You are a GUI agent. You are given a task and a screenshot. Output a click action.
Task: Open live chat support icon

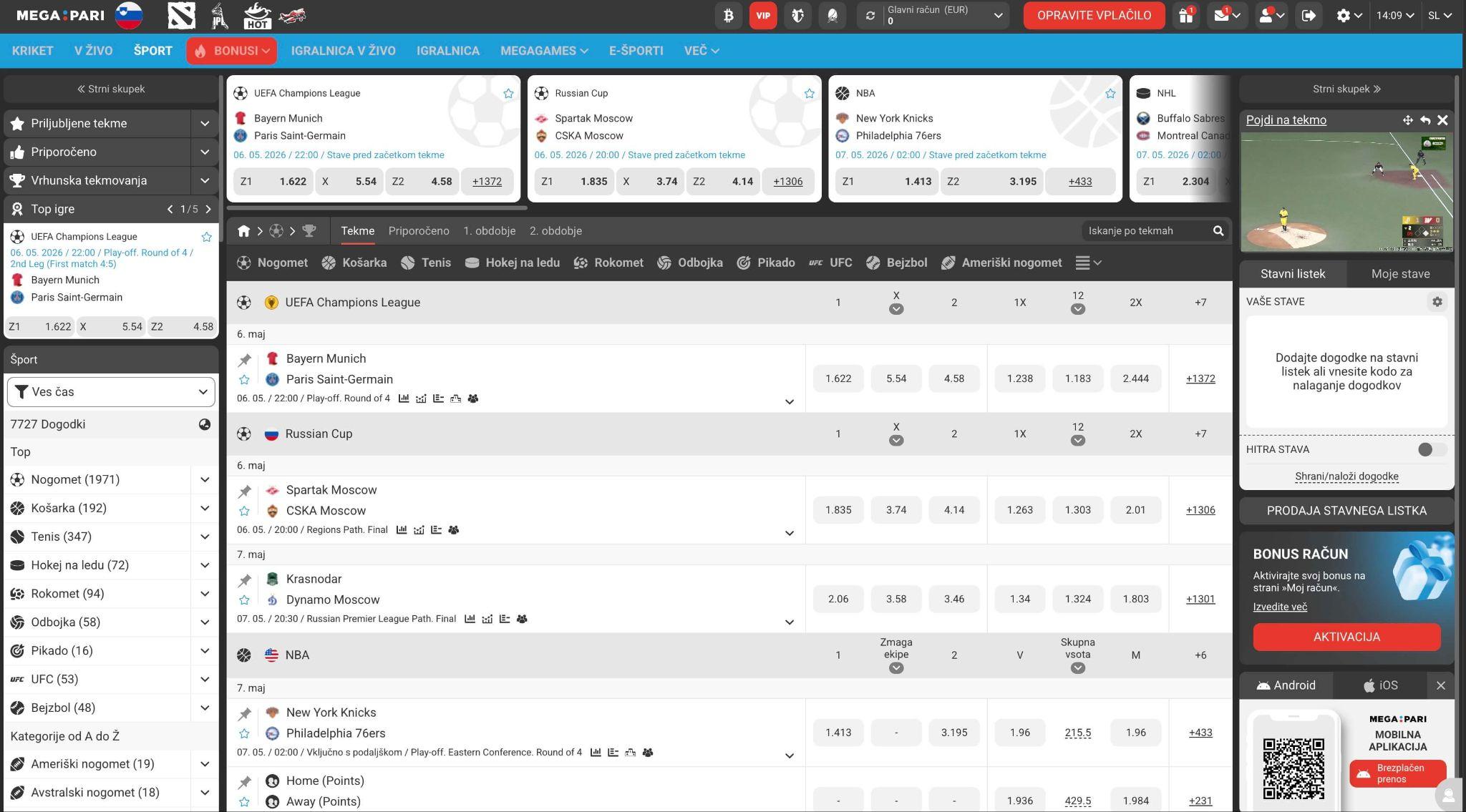pyautogui.click(x=1449, y=795)
